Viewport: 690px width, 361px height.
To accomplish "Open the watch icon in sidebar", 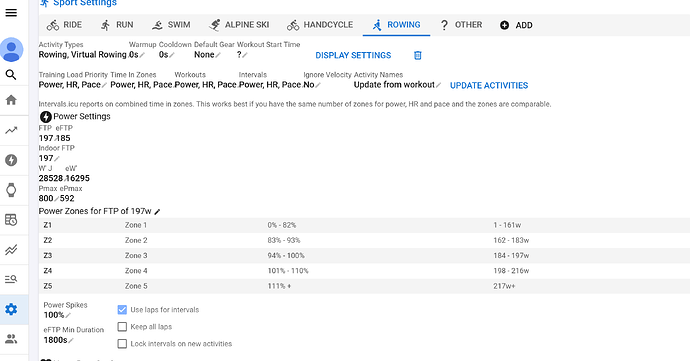I will click(x=11, y=190).
